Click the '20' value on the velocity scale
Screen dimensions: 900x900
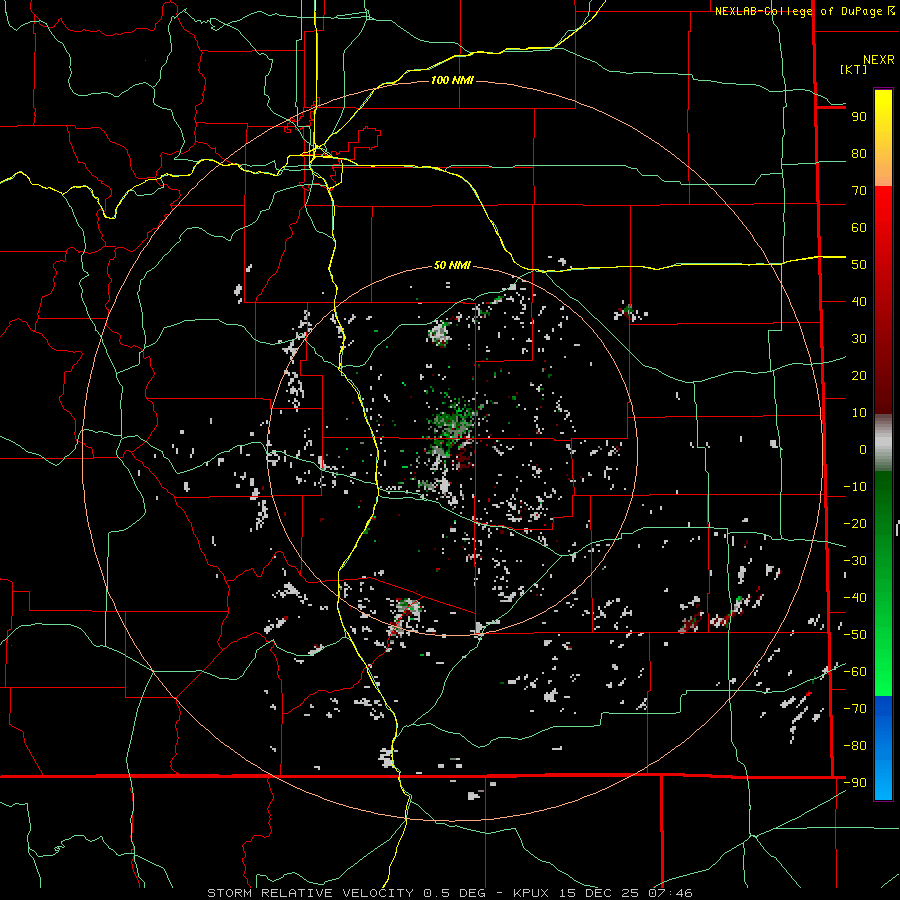click(859, 376)
